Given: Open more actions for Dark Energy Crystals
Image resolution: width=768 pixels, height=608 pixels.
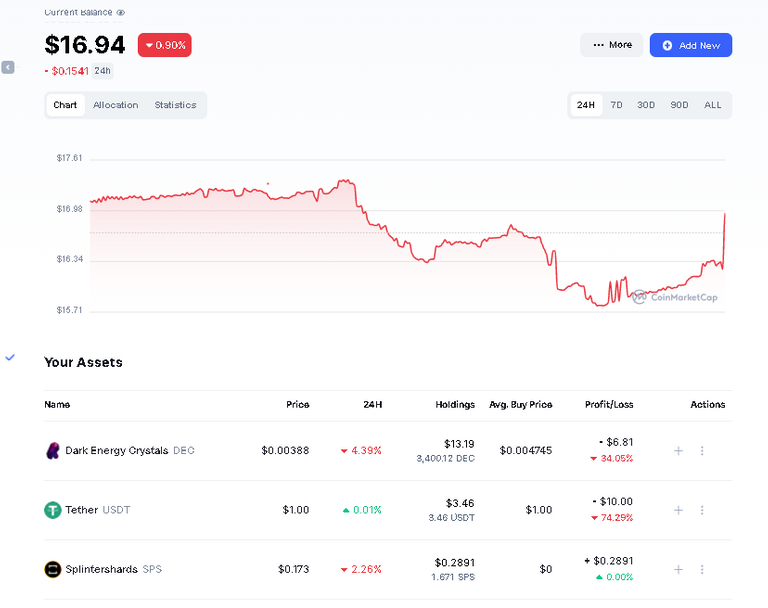Looking at the screenshot, I should (x=702, y=451).
